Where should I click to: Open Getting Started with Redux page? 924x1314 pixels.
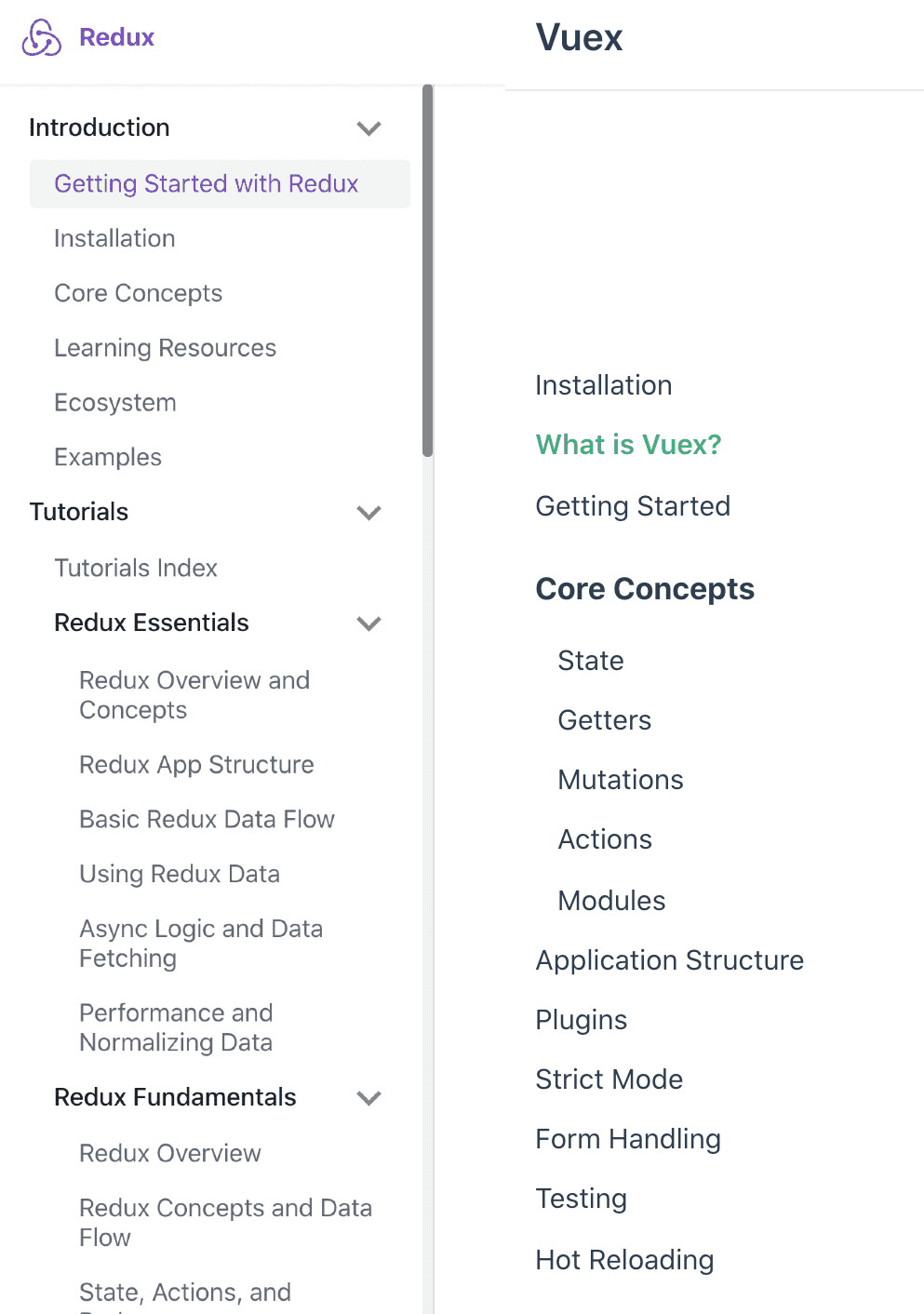tap(206, 184)
